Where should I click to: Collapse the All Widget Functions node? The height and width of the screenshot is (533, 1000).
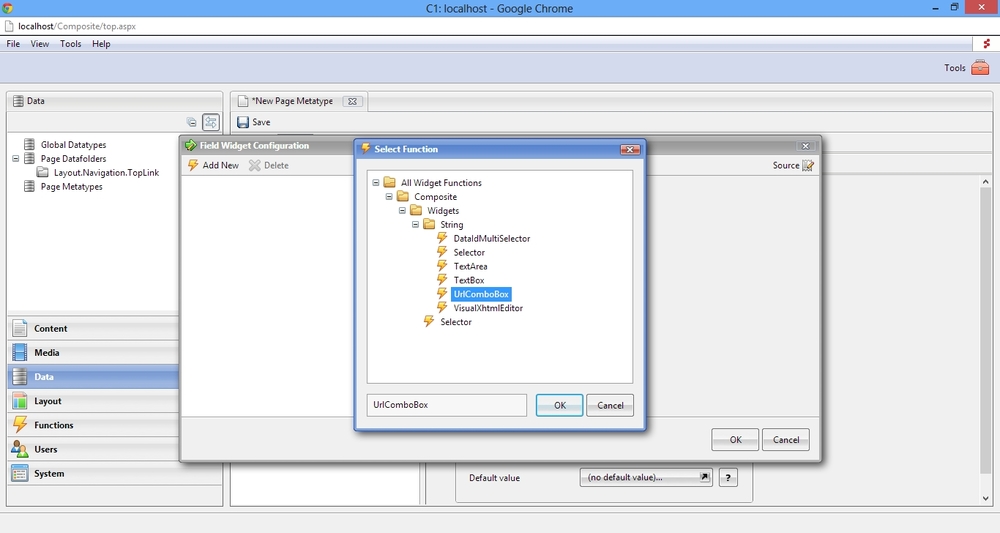pos(376,183)
